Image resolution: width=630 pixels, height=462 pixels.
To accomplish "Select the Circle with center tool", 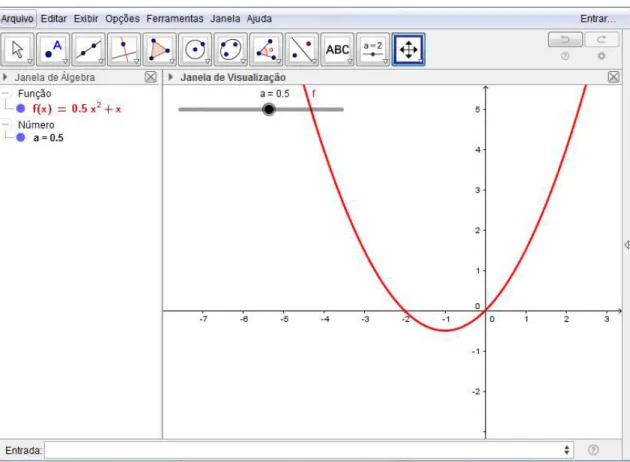I will pyautogui.click(x=195, y=50).
